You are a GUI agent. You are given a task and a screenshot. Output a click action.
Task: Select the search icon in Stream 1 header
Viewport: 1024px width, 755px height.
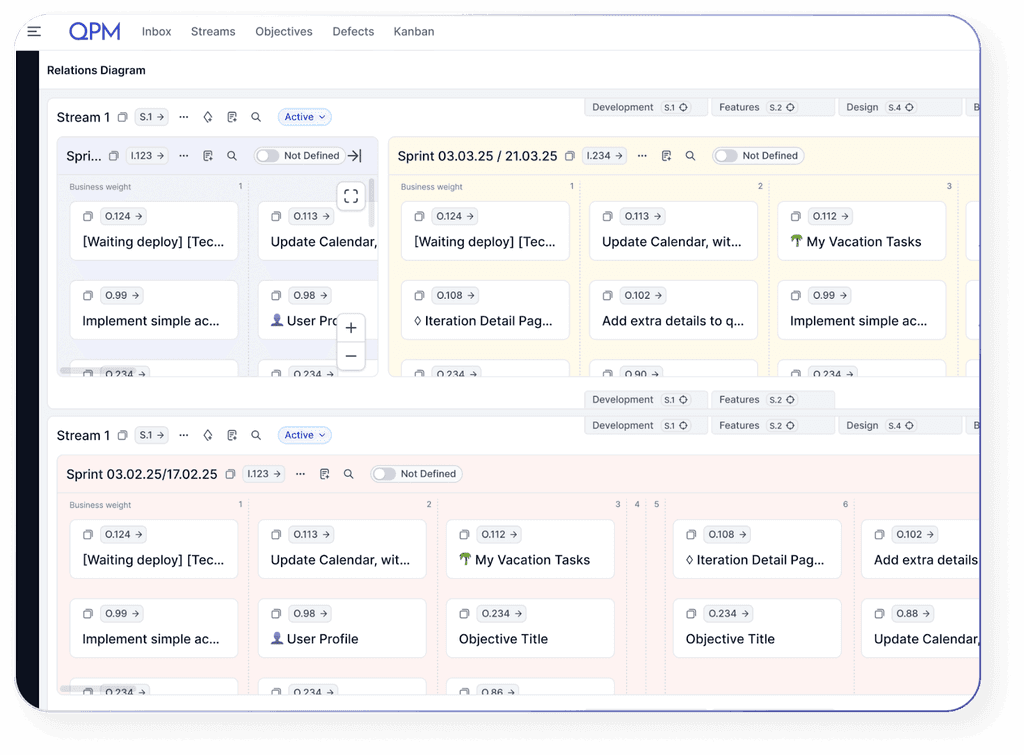(256, 117)
